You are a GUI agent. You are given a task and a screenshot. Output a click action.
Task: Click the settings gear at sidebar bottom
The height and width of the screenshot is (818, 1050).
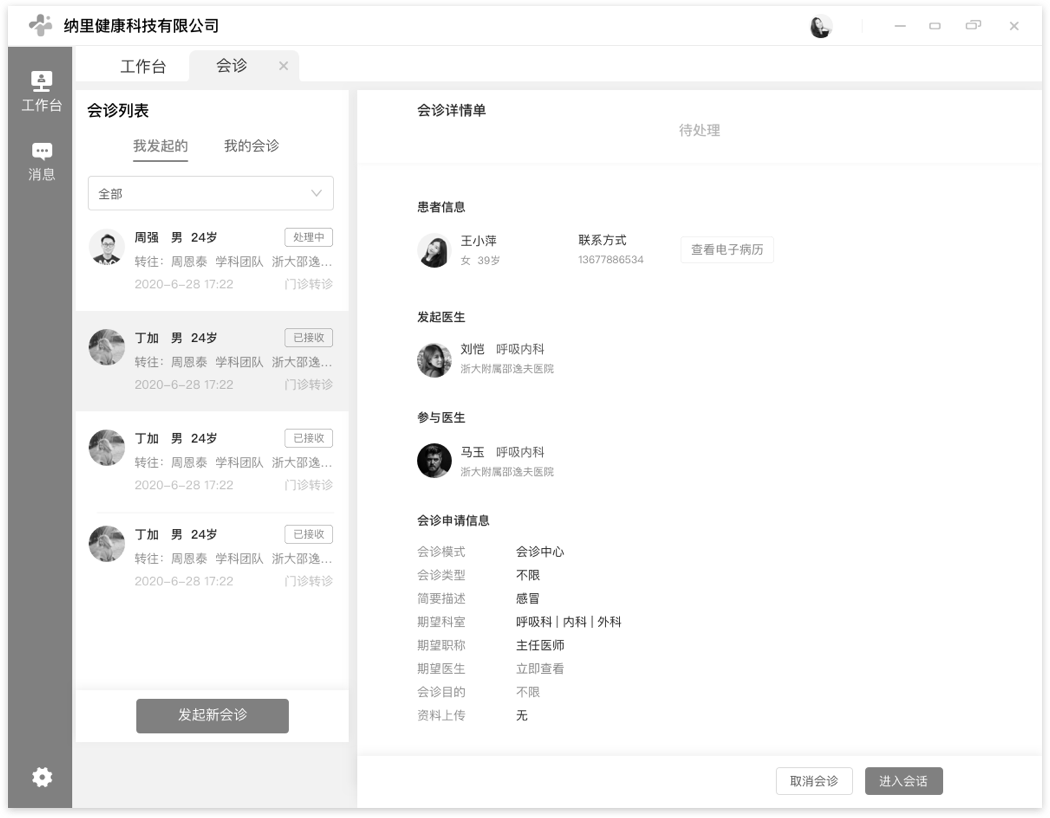(41, 777)
